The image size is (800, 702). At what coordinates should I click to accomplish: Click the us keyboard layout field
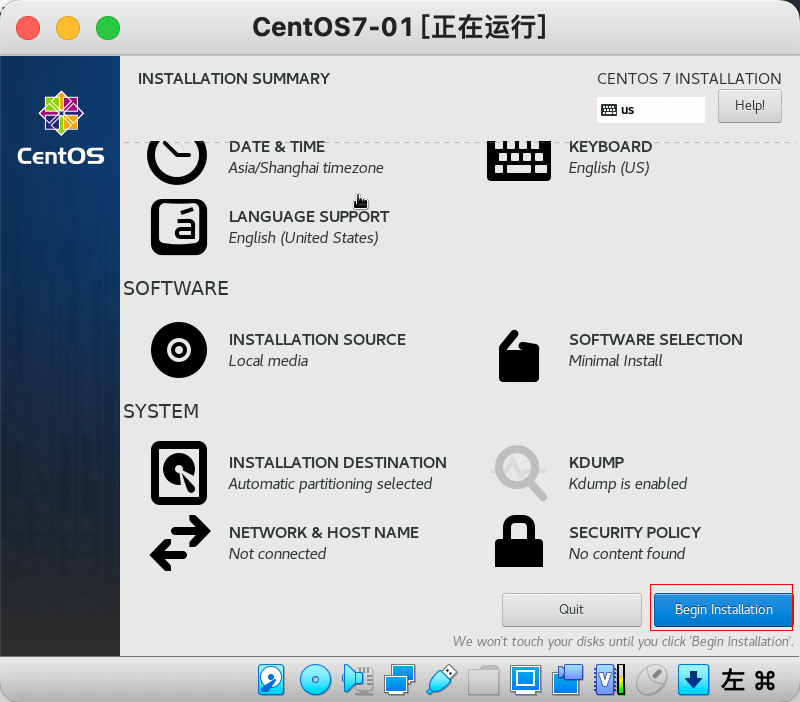[x=651, y=110]
